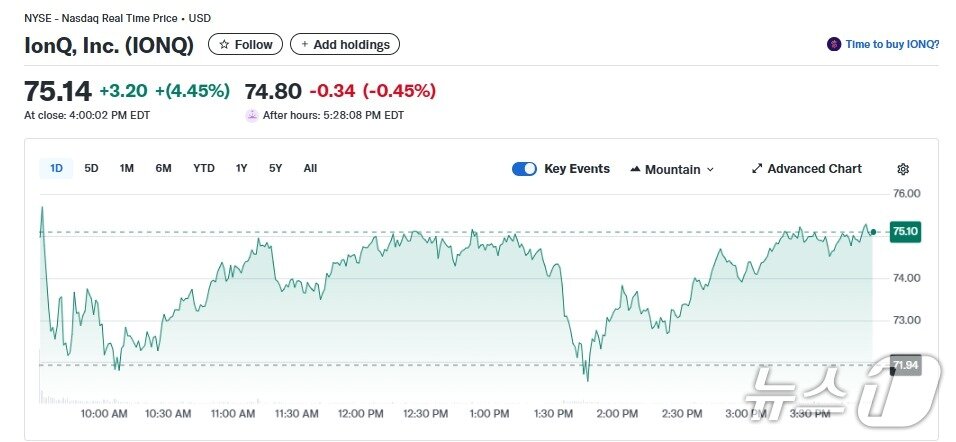Toggle the Key Events switch off
This screenshot has height=442, width=956.
(x=524, y=169)
